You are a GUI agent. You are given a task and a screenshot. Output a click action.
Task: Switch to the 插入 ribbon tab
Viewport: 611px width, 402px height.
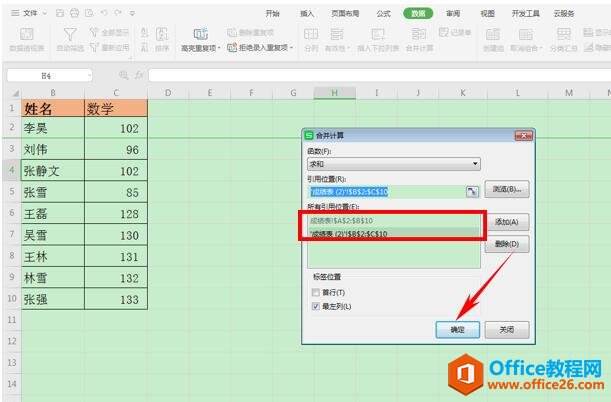coord(307,14)
